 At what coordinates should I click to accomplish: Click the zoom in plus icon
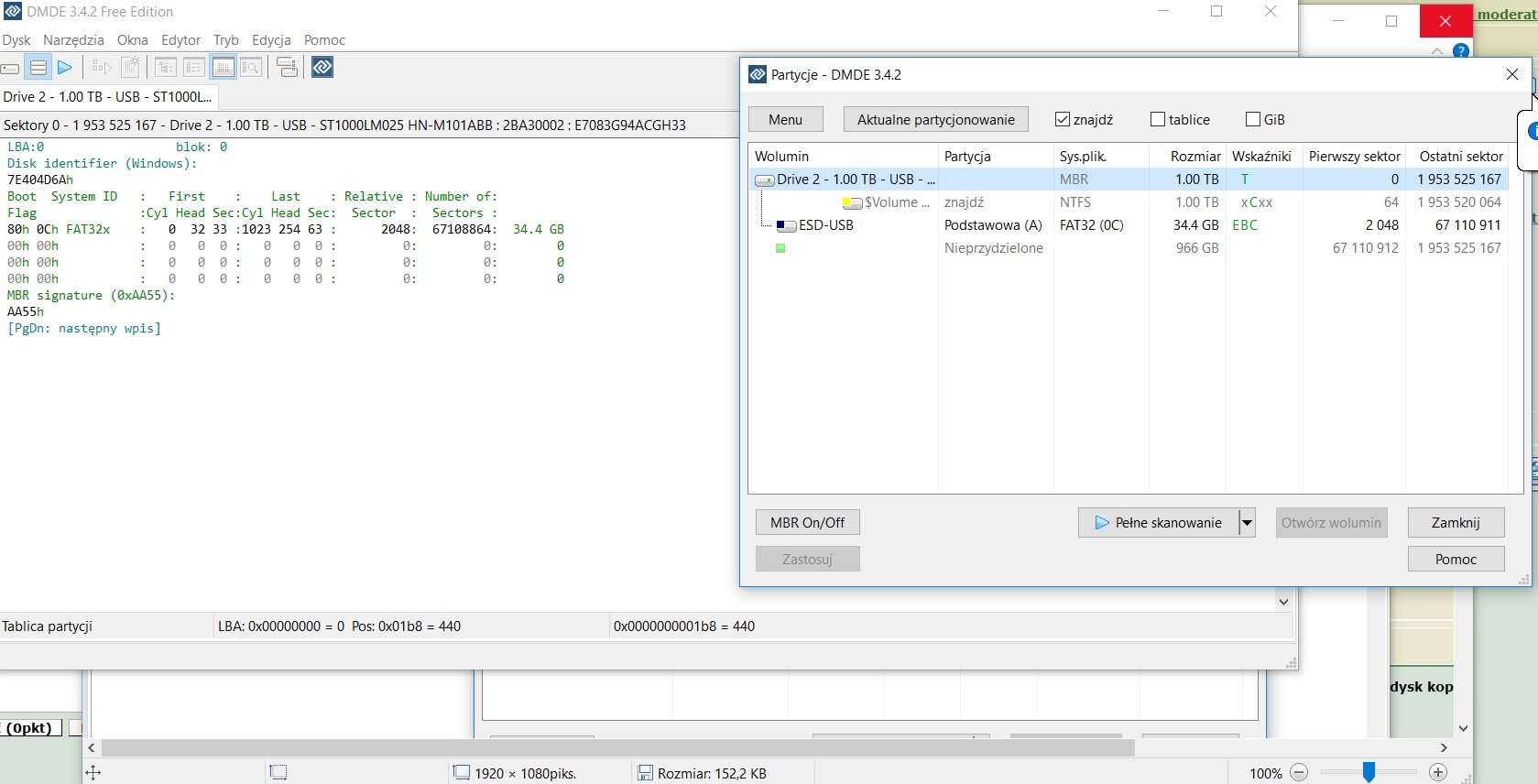(x=1438, y=773)
